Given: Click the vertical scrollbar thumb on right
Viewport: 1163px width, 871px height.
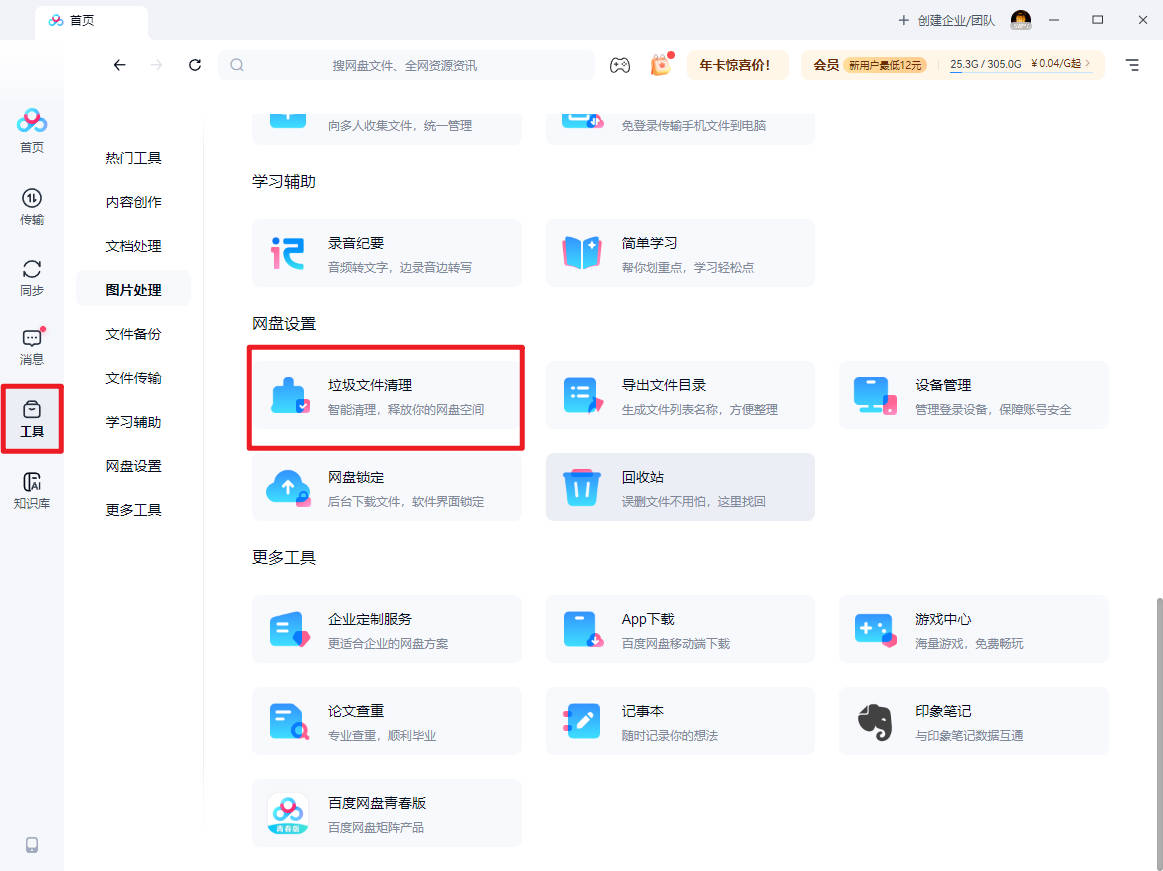Looking at the screenshot, I should [1158, 733].
